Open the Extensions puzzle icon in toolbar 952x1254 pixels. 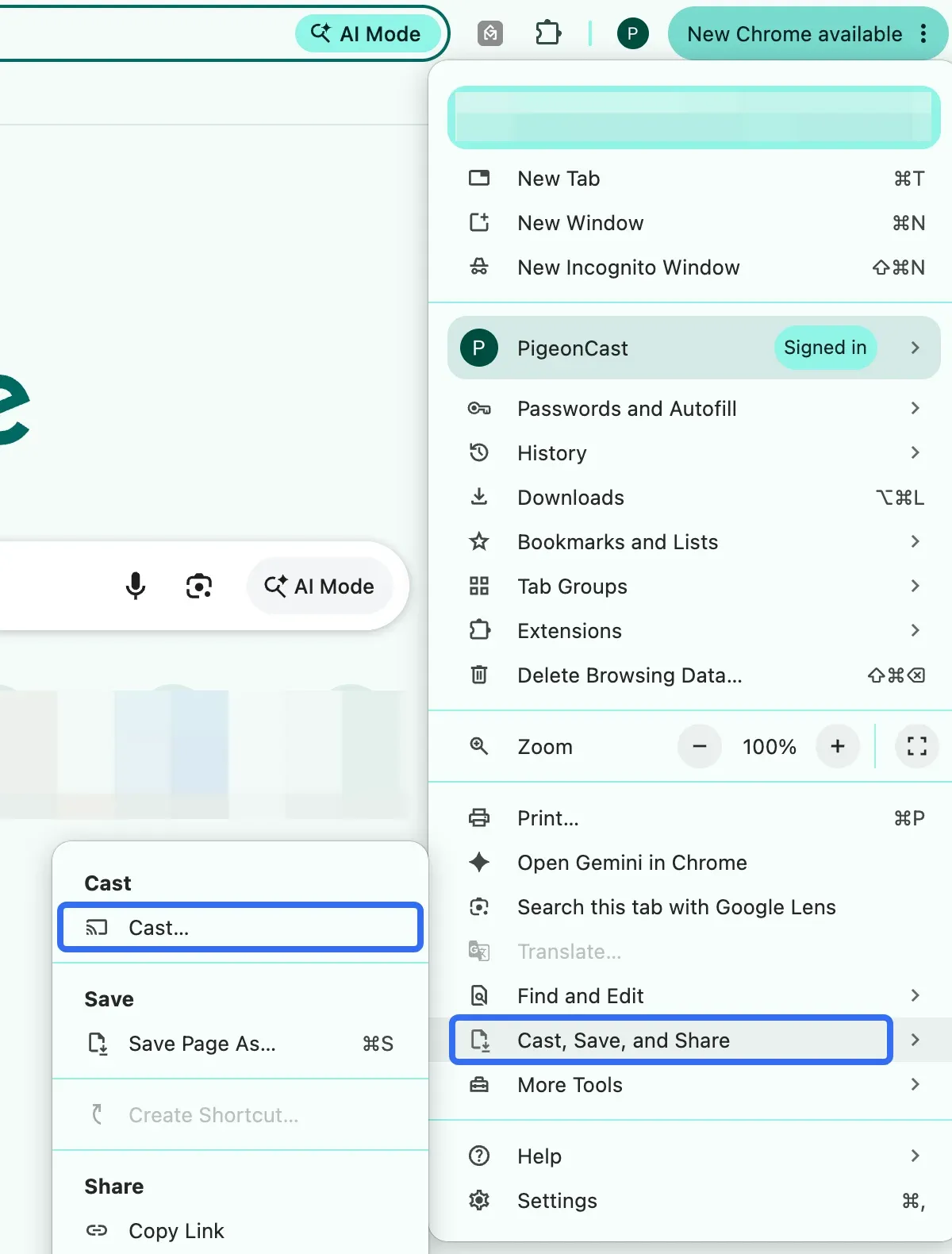(548, 33)
